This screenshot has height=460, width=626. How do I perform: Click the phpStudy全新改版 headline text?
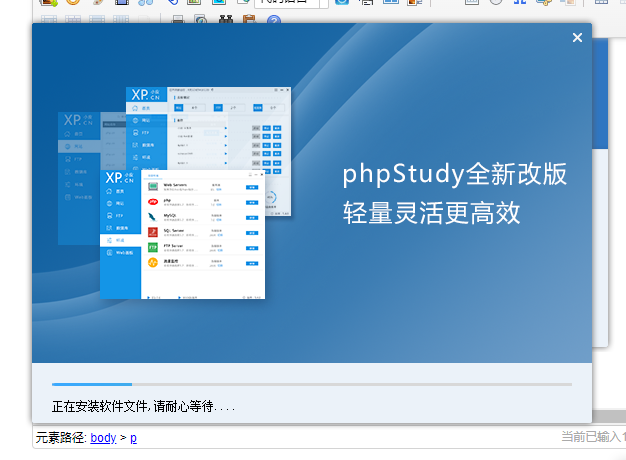click(x=455, y=175)
